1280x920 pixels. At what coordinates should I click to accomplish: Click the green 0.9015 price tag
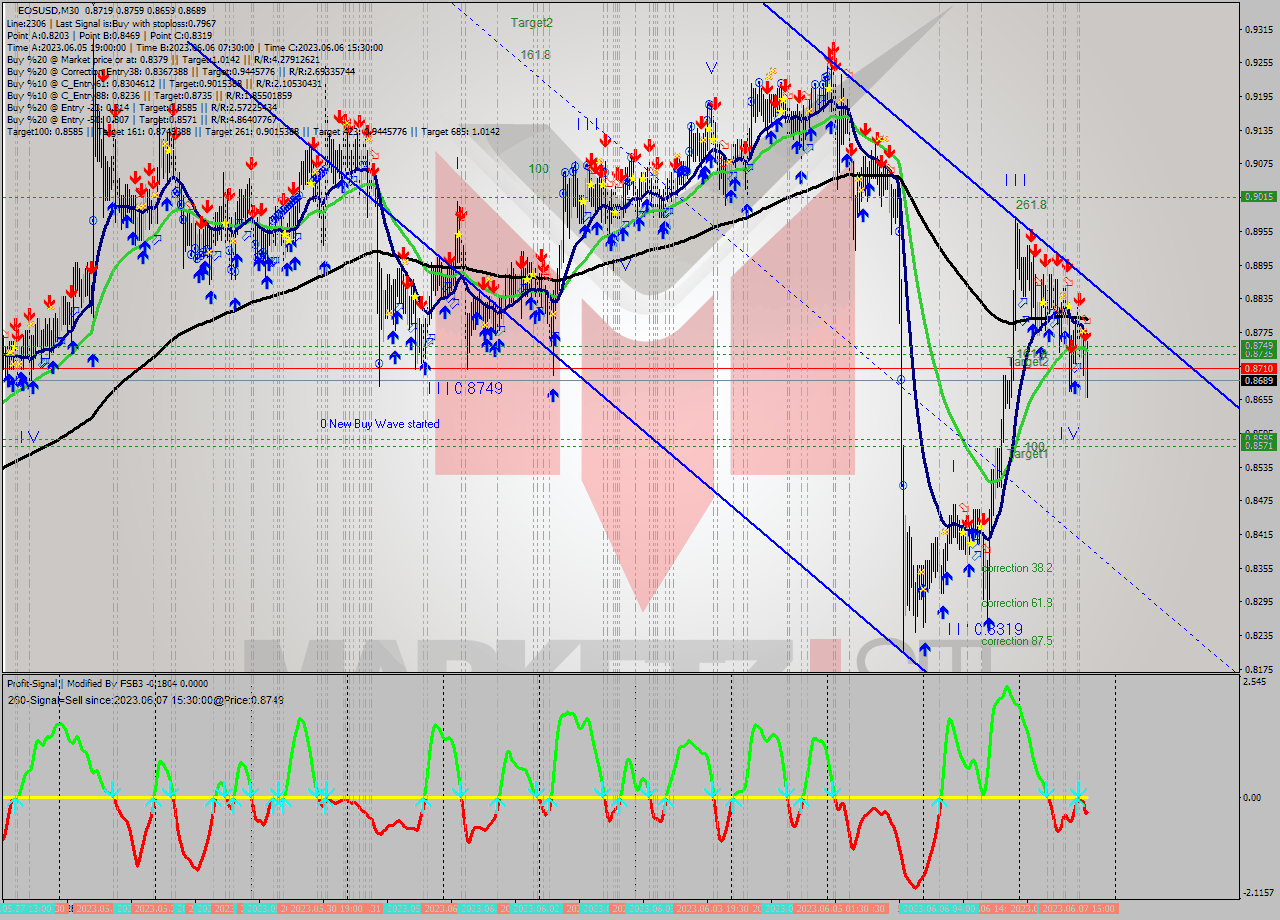pos(1257,197)
